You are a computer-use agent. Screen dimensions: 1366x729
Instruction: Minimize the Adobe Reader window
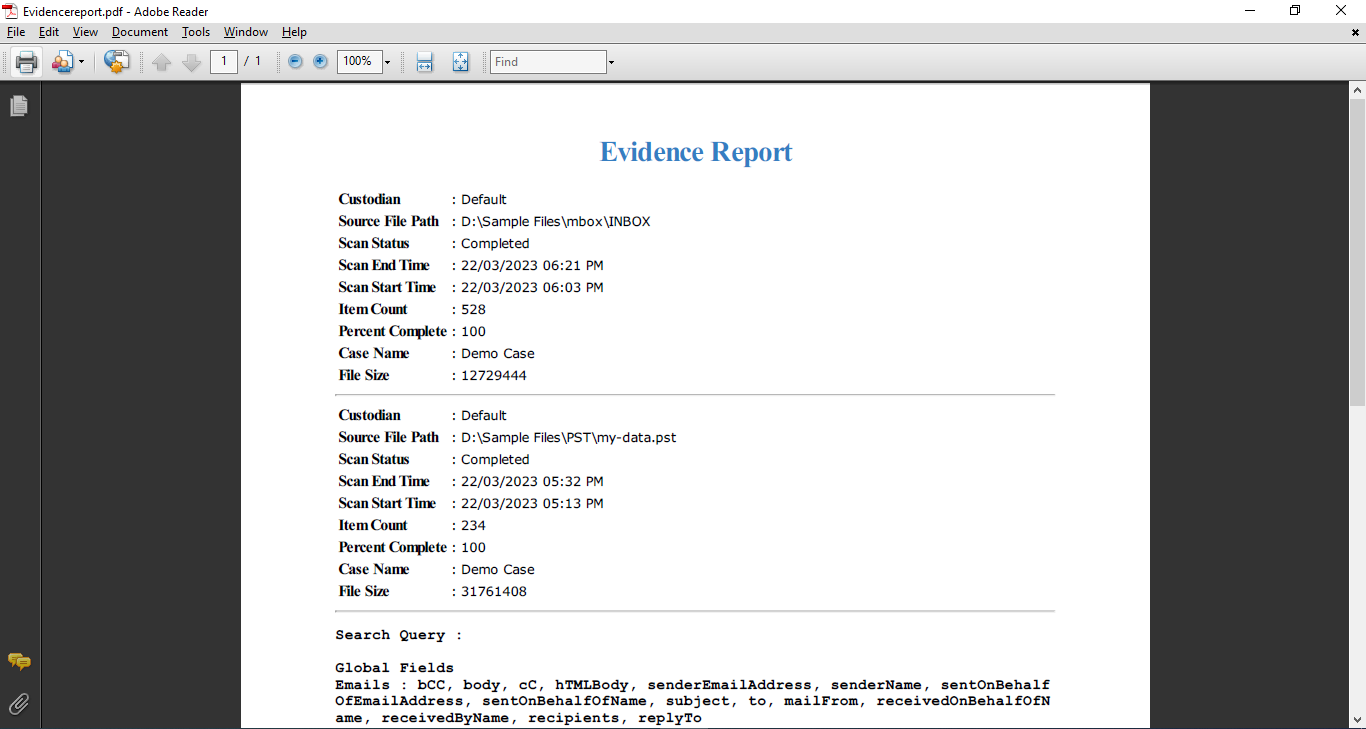click(x=1250, y=11)
